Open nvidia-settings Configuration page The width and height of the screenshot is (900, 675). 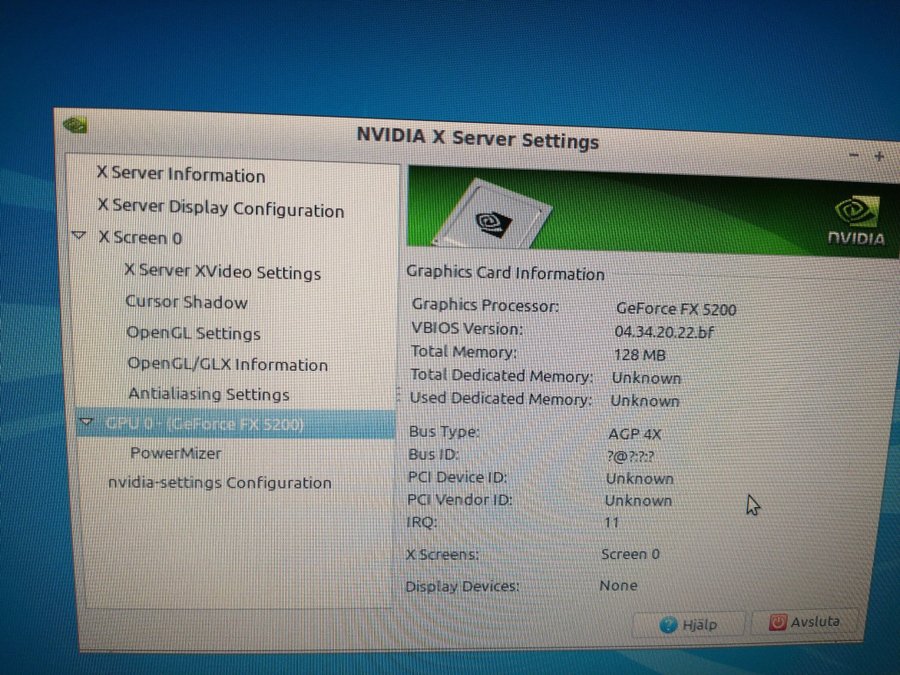(x=219, y=482)
